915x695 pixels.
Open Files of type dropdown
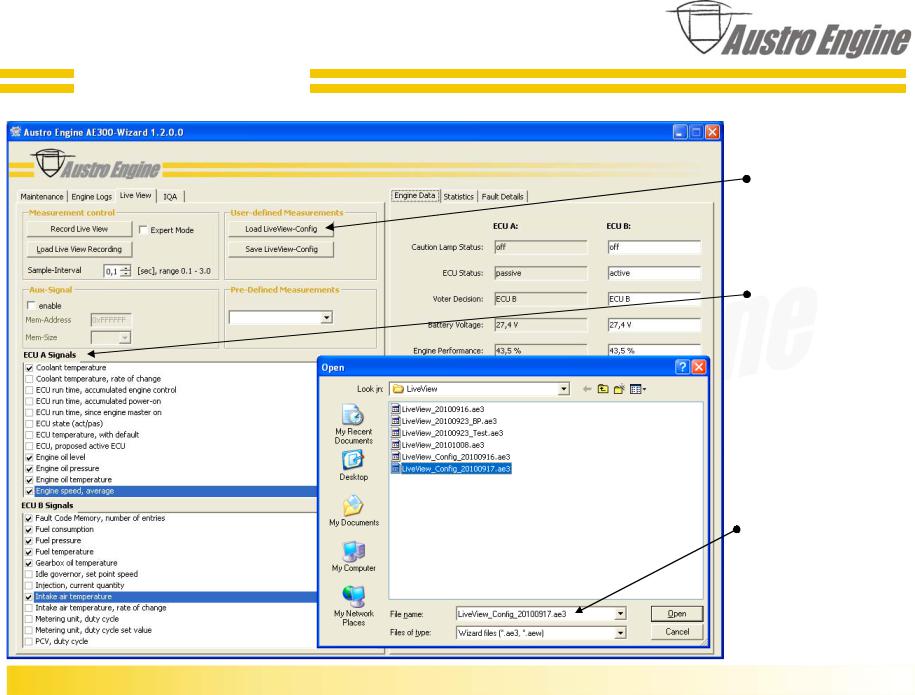click(x=620, y=633)
